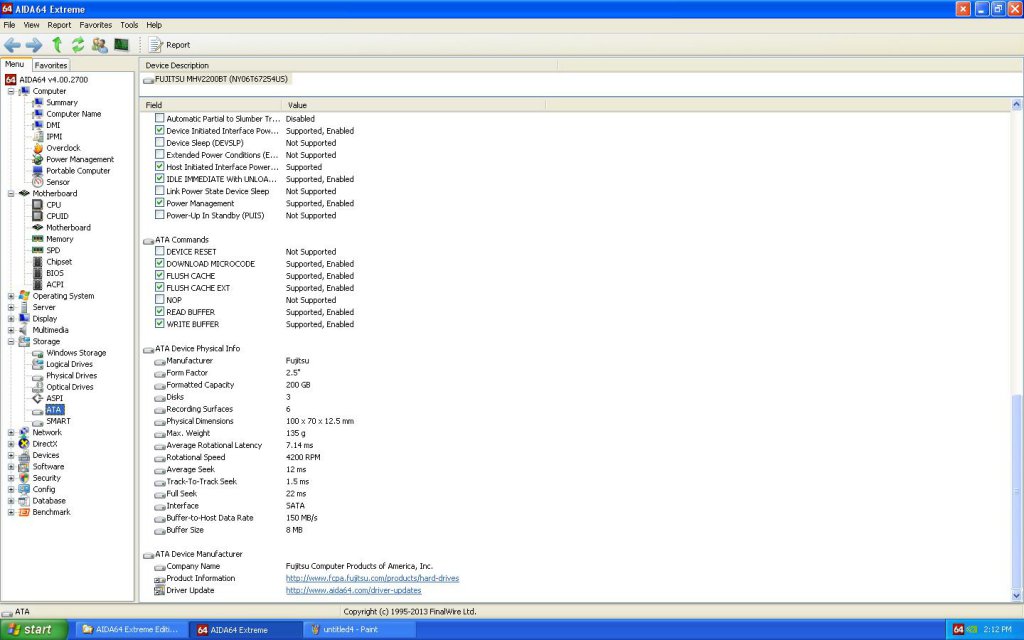Uncheck the FLUSH CACHE EXT checkbox
Screen dimensions: 1024x640
[x=160, y=288]
